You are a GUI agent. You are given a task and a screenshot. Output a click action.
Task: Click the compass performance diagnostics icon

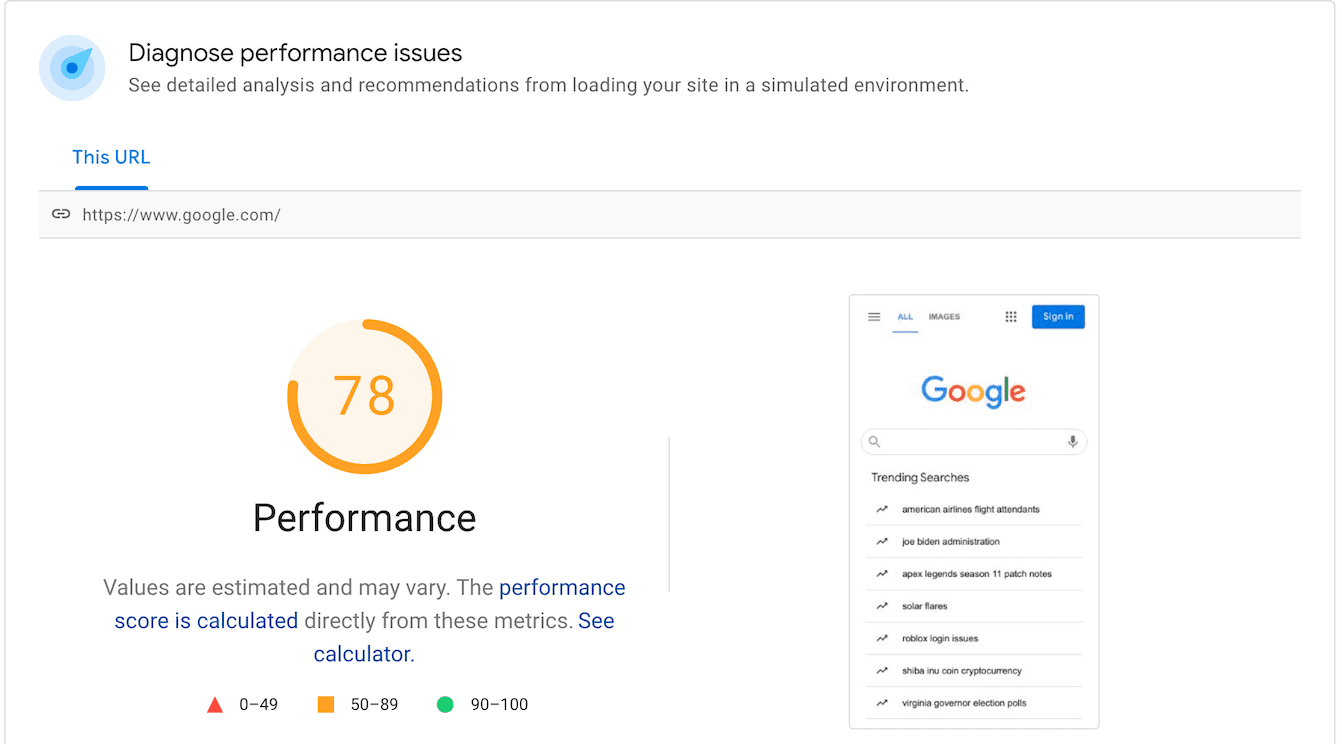71,68
